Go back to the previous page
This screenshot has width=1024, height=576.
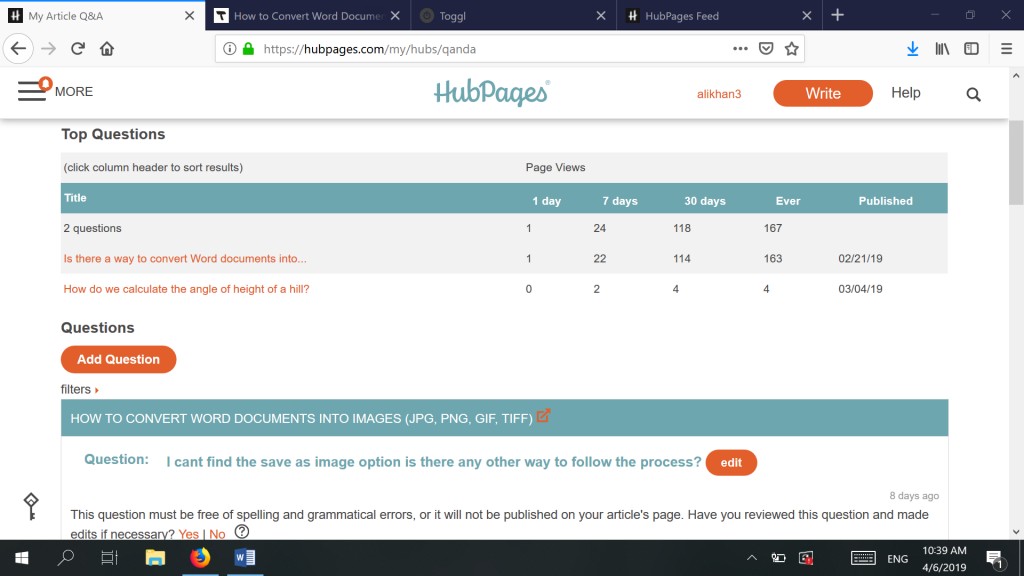[18, 49]
